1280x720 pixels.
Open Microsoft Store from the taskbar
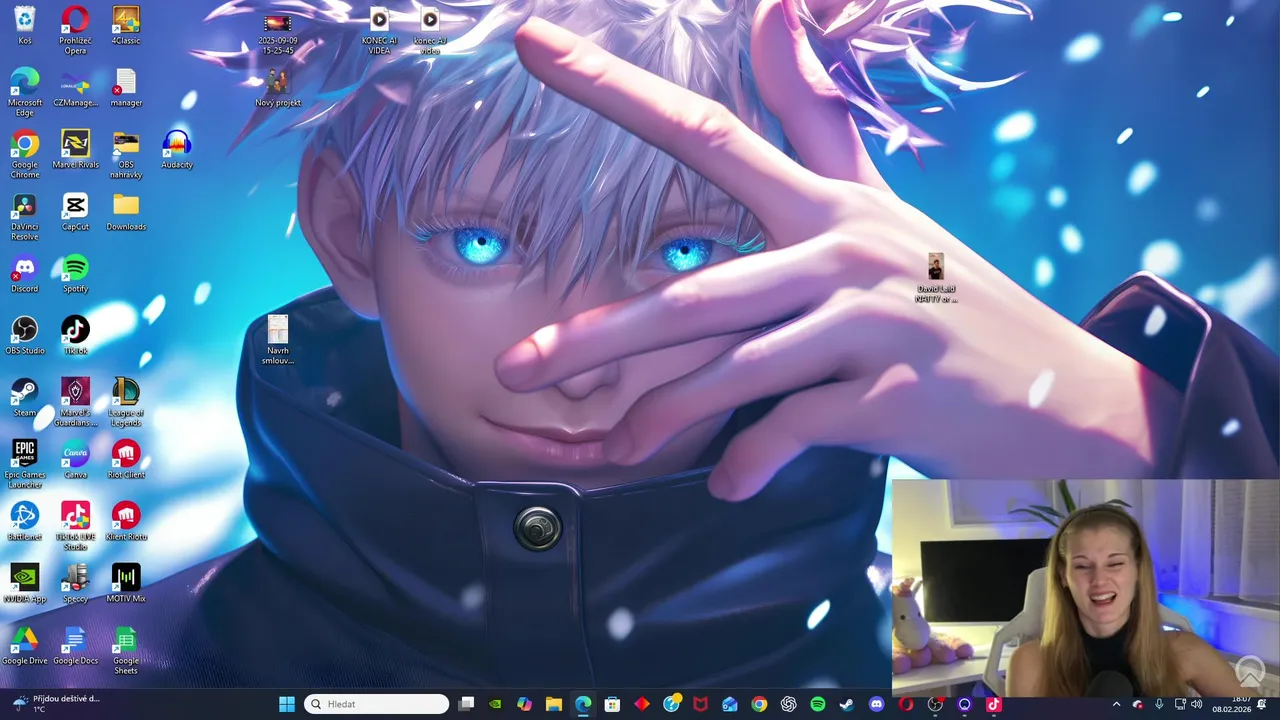(x=612, y=704)
